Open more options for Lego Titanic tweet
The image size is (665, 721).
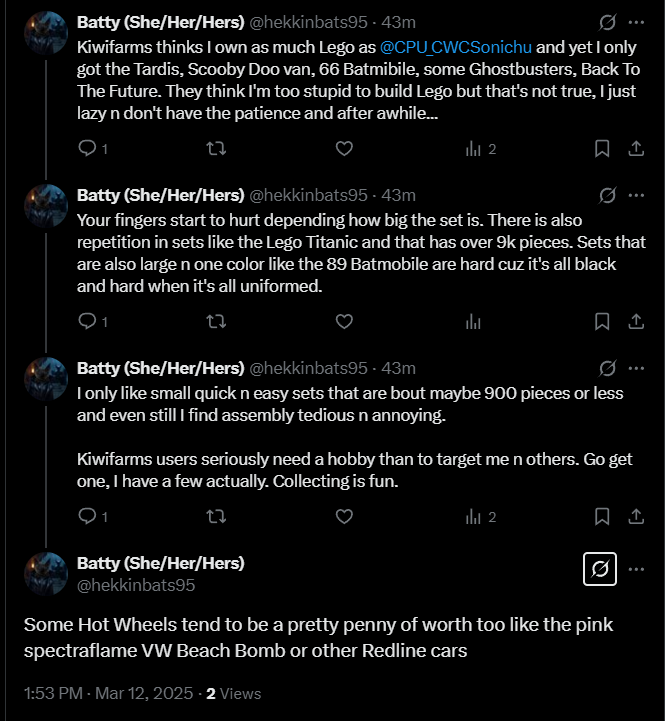636,195
